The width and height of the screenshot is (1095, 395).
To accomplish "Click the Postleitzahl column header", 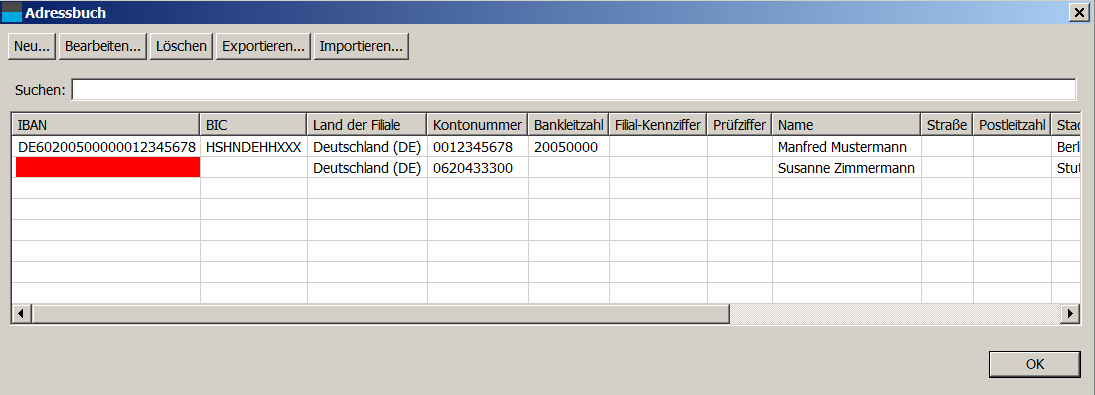I will [x=1012, y=125].
